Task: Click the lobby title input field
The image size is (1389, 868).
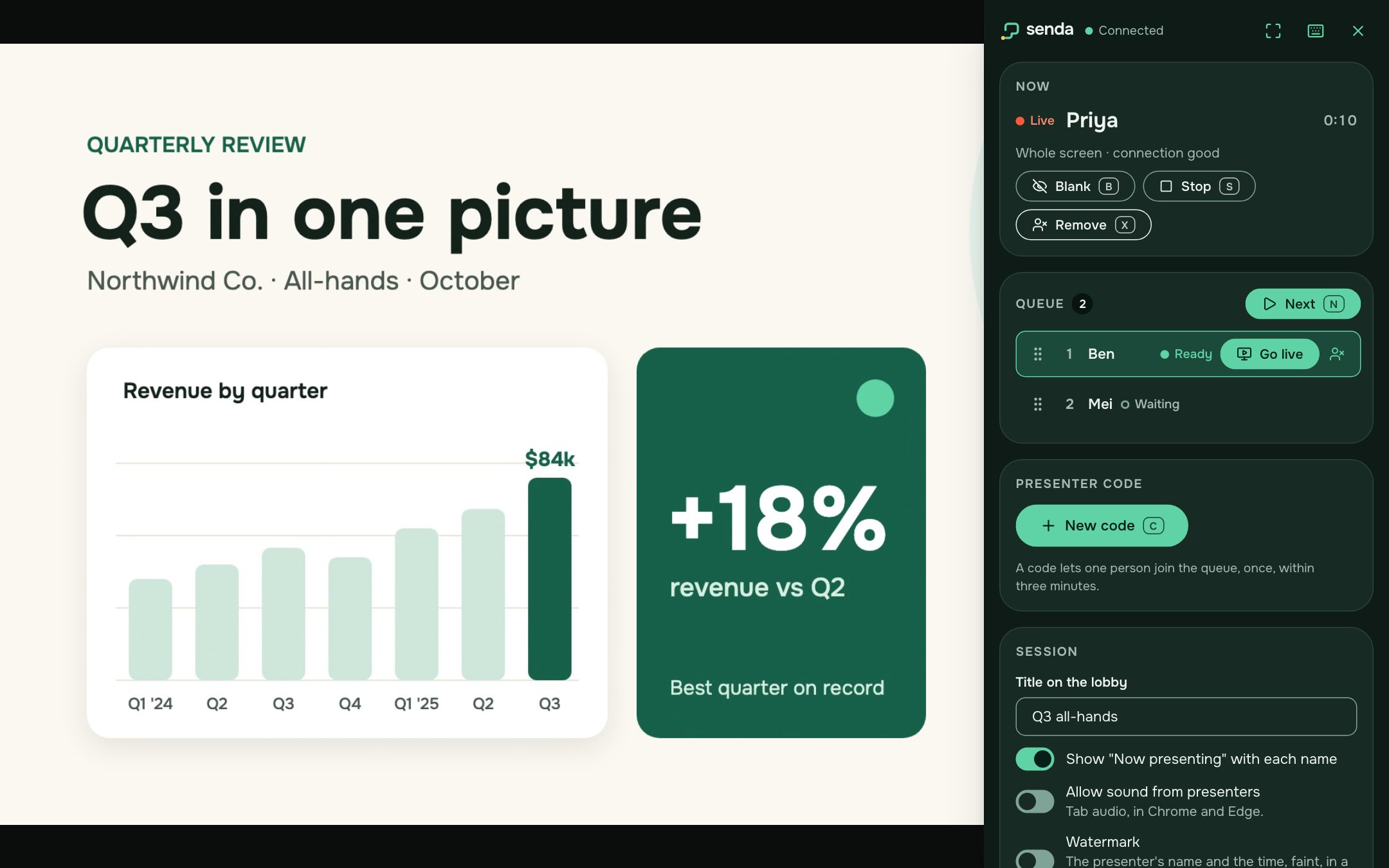Action: 1186,716
